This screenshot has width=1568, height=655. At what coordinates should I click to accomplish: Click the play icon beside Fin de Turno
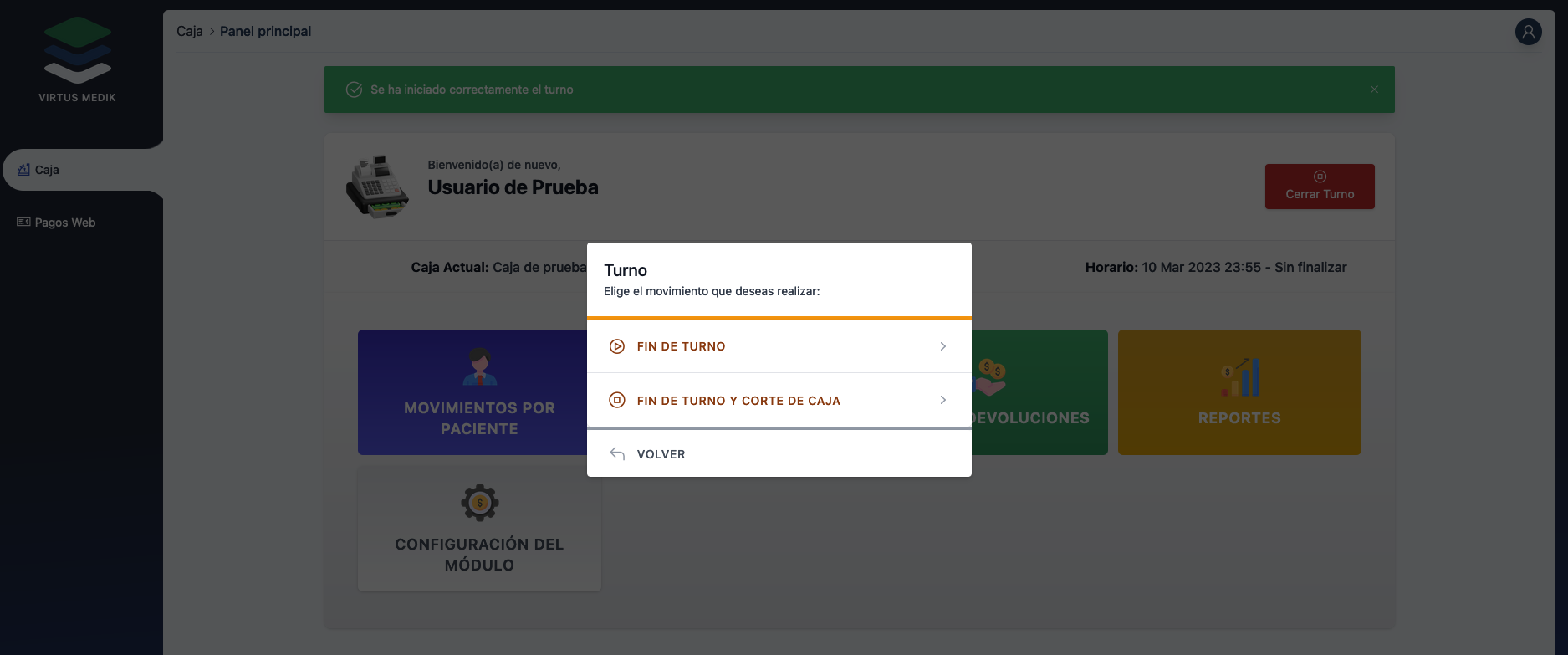point(617,346)
